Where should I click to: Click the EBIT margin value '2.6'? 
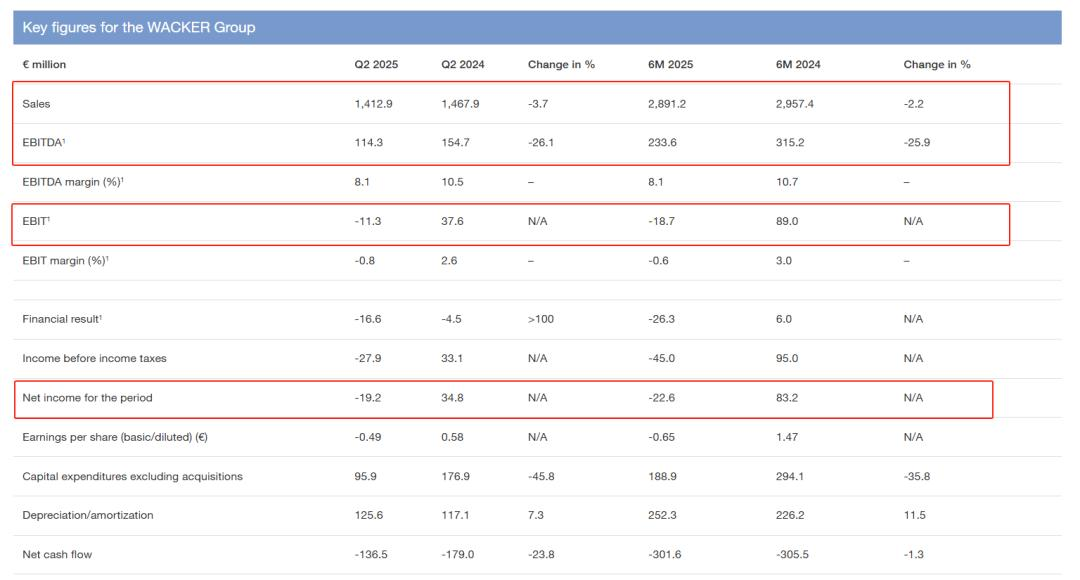pos(449,260)
